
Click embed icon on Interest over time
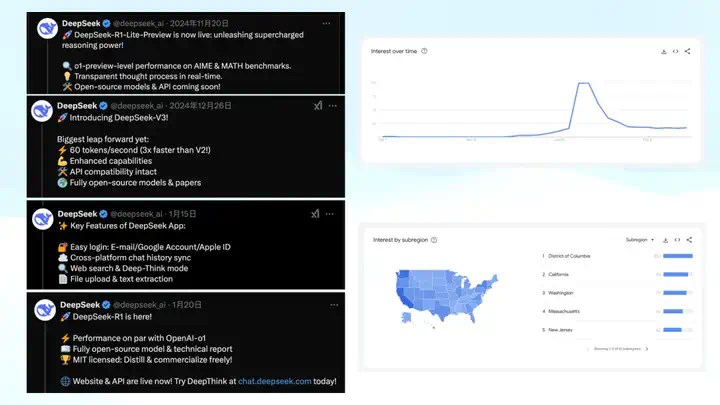point(675,51)
